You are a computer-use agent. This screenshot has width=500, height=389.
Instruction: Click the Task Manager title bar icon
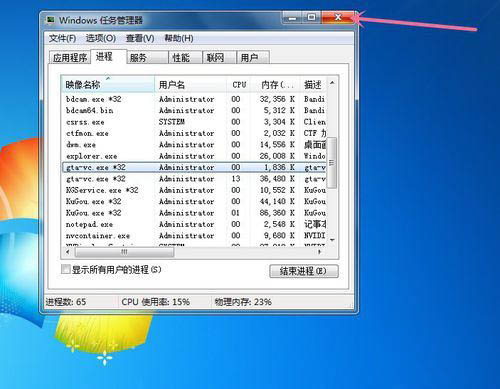[51, 20]
